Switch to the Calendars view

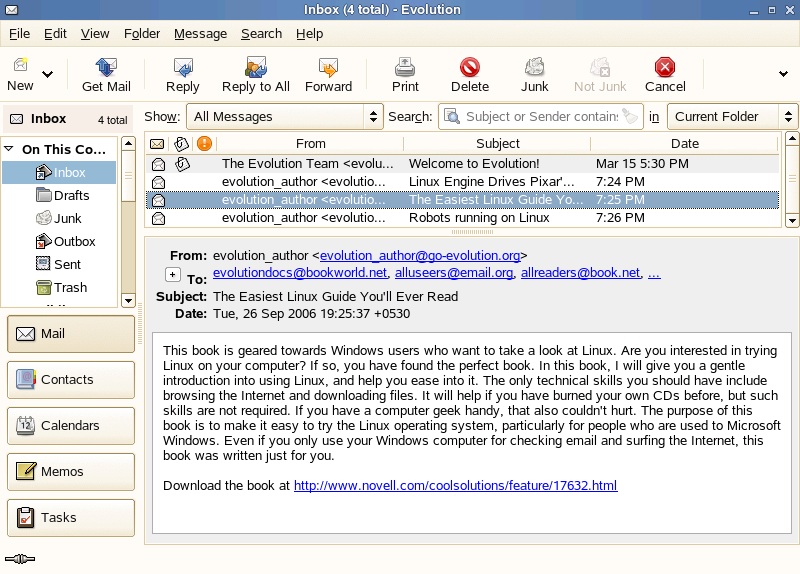[70, 426]
